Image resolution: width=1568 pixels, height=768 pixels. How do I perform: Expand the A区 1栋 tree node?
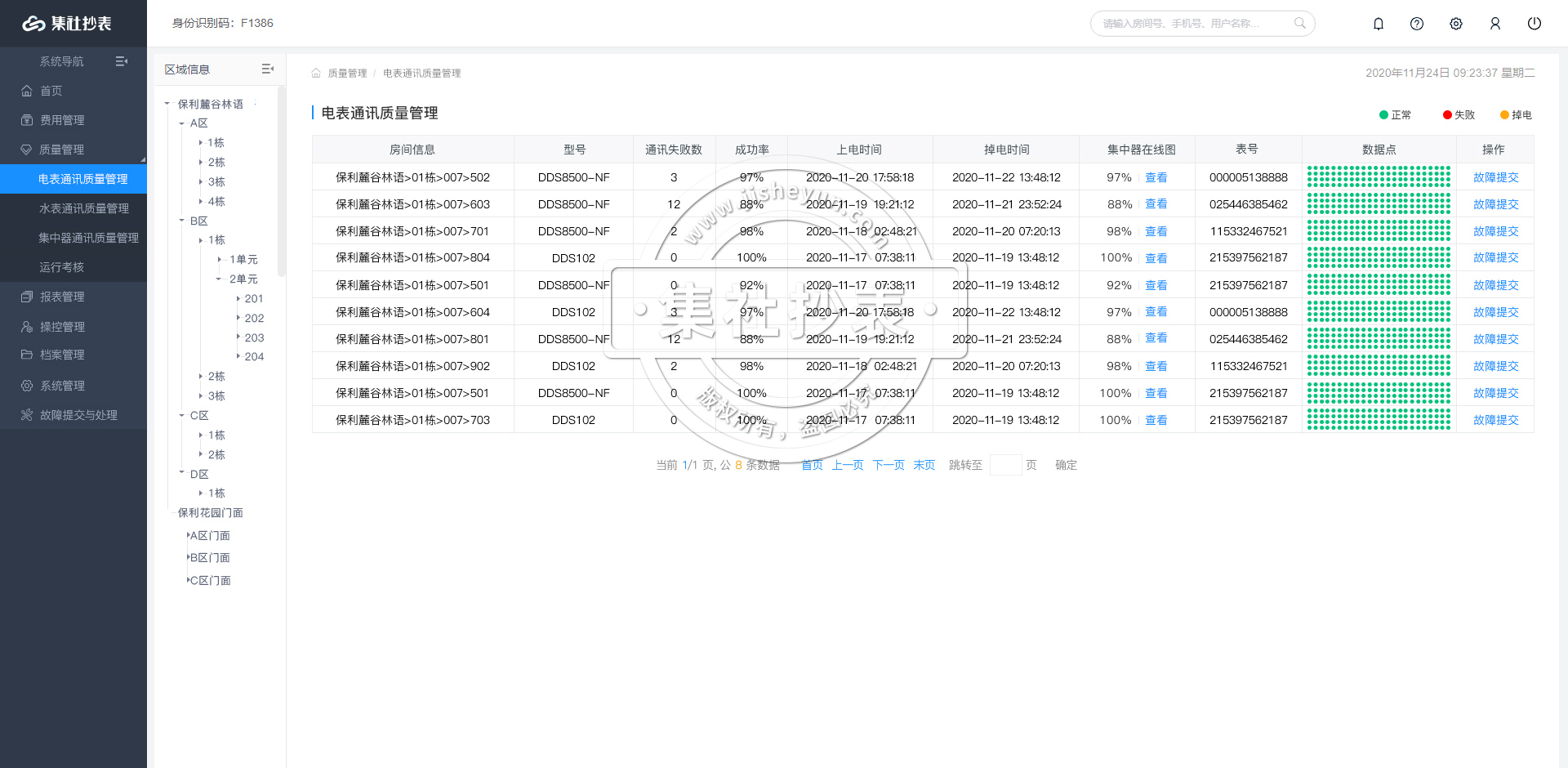pyautogui.click(x=201, y=143)
